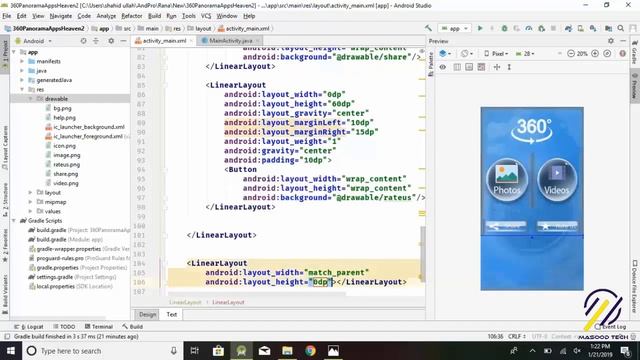Open the Event Log
This screenshot has width=640, height=360.
click(x=611, y=327)
